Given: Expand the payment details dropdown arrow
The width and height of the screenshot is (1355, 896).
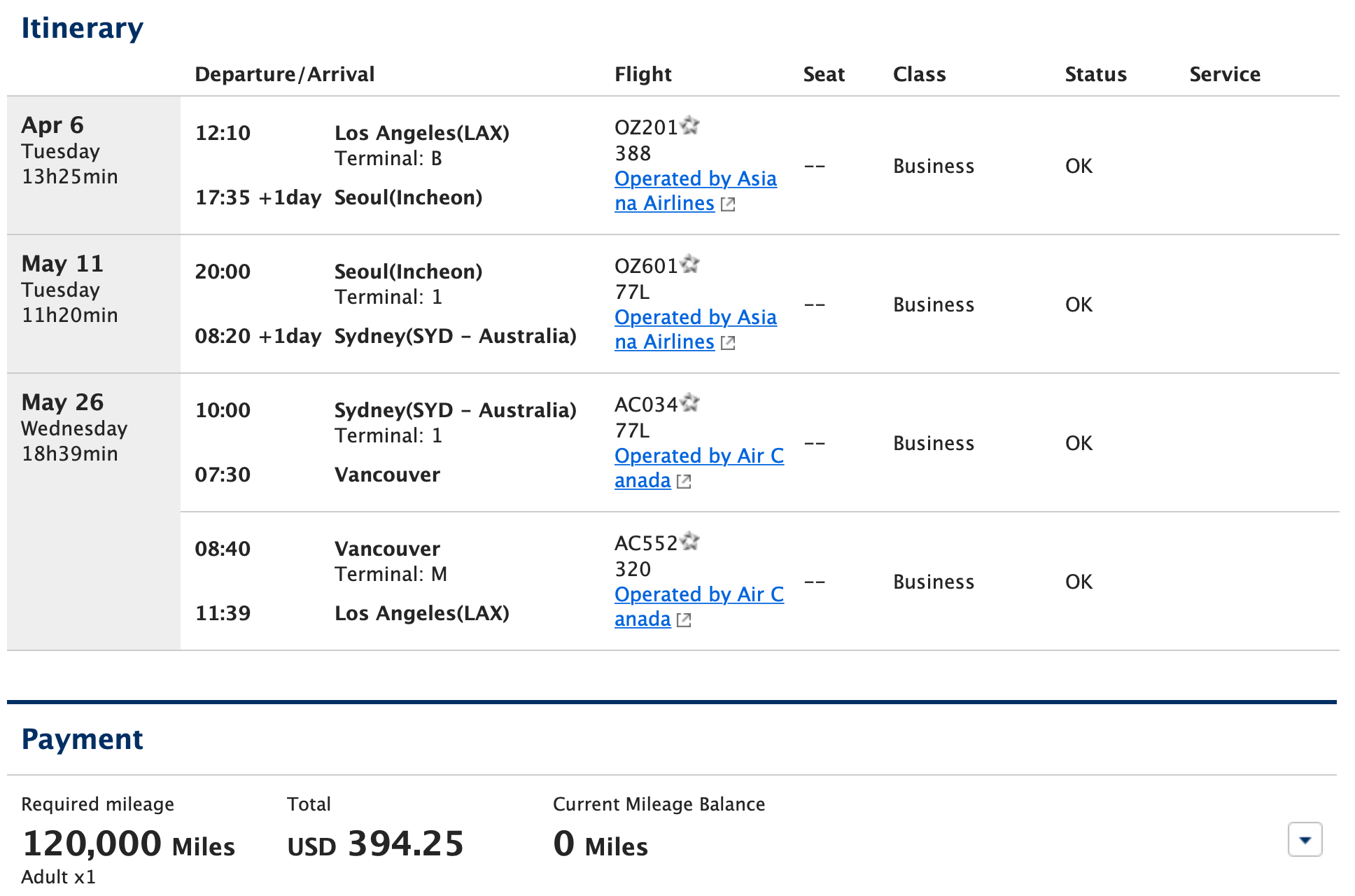Looking at the screenshot, I should (1305, 840).
